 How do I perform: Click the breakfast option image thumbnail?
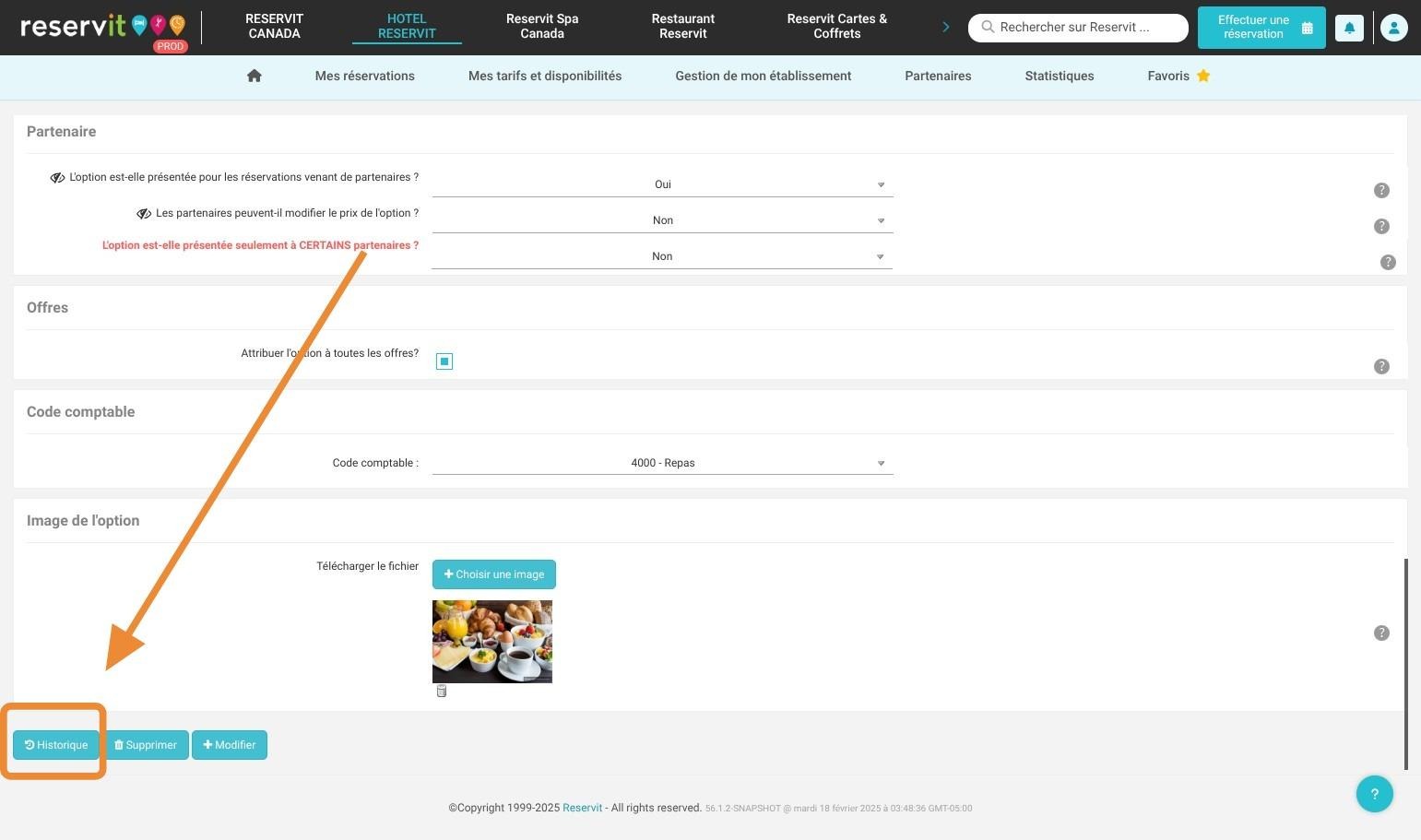[x=492, y=642]
